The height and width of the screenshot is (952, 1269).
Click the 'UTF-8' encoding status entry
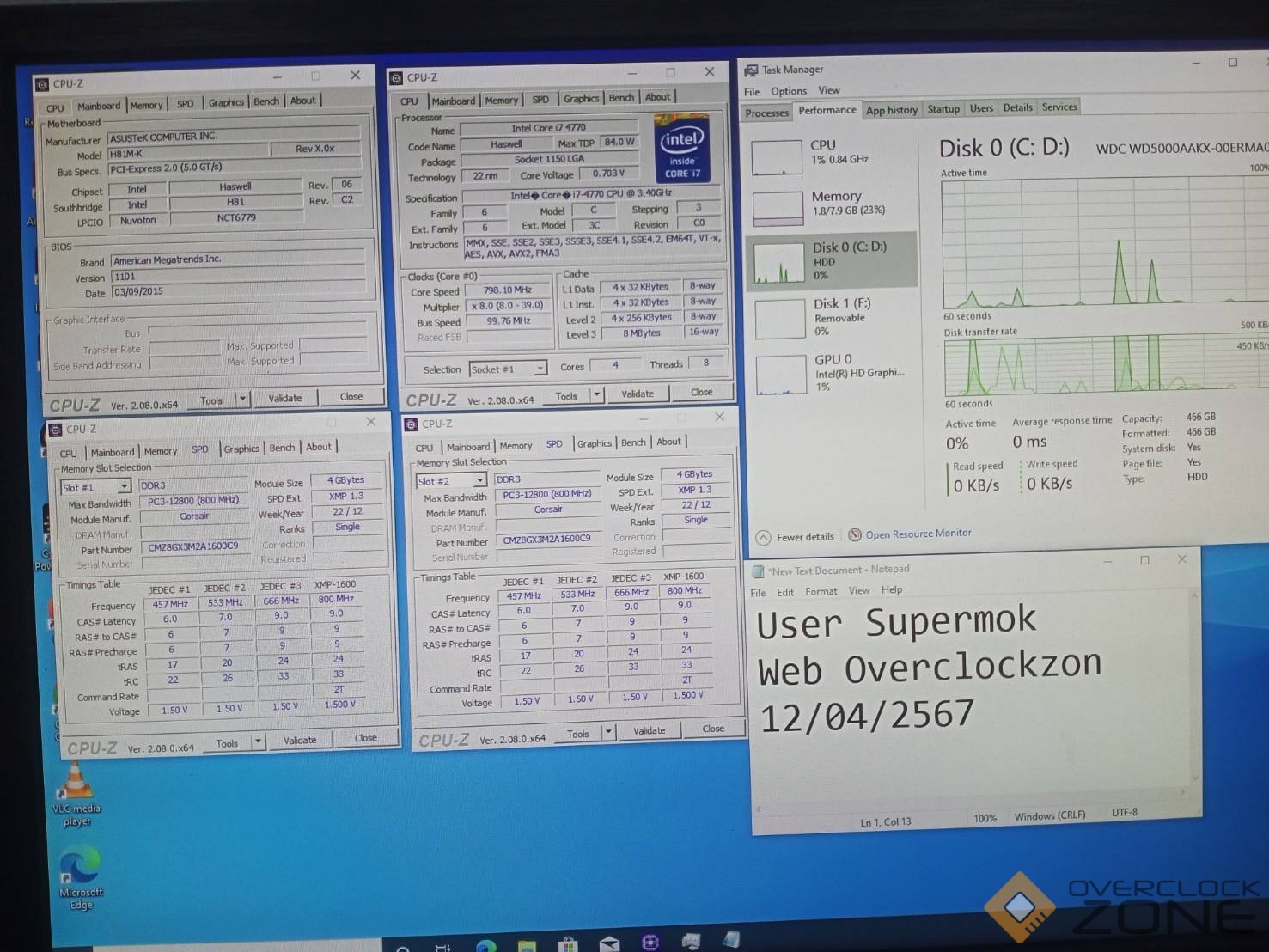1124,813
